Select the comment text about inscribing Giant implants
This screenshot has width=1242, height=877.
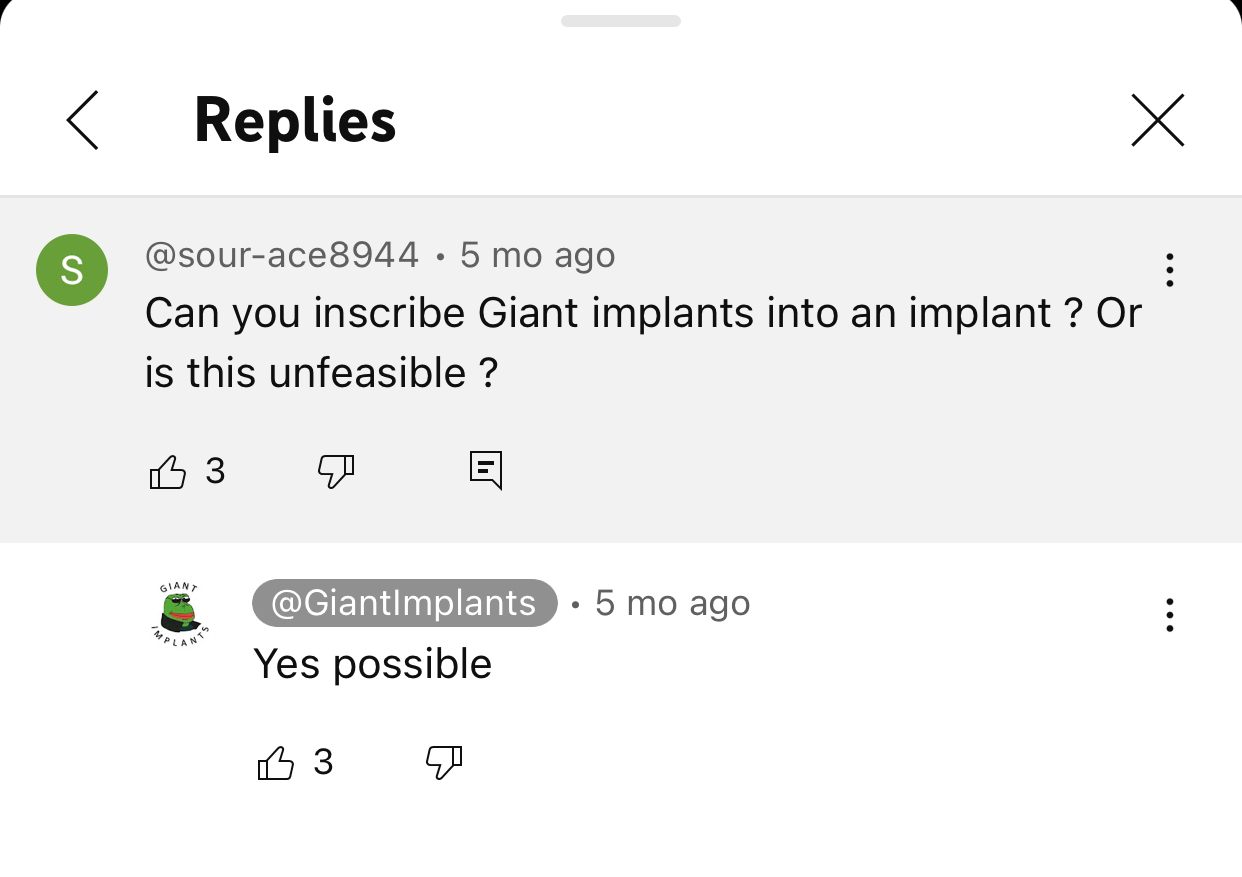(x=643, y=343)
